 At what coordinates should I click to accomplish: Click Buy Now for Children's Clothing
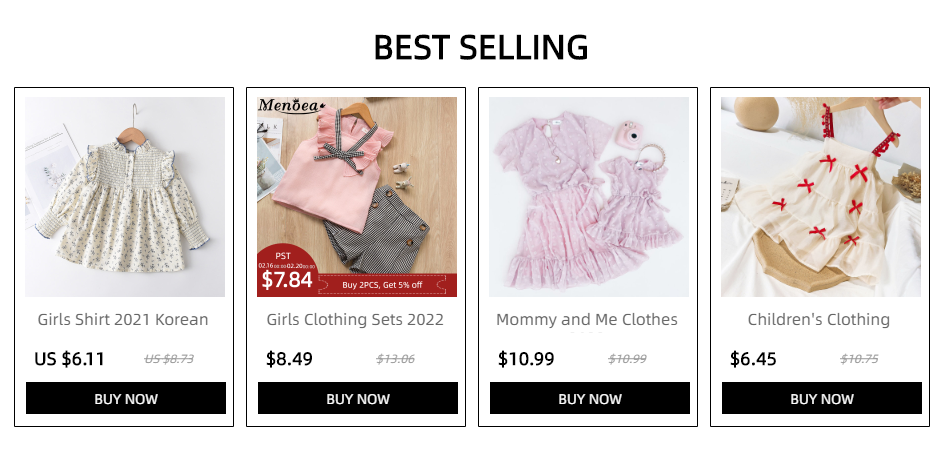click(822, 398)
